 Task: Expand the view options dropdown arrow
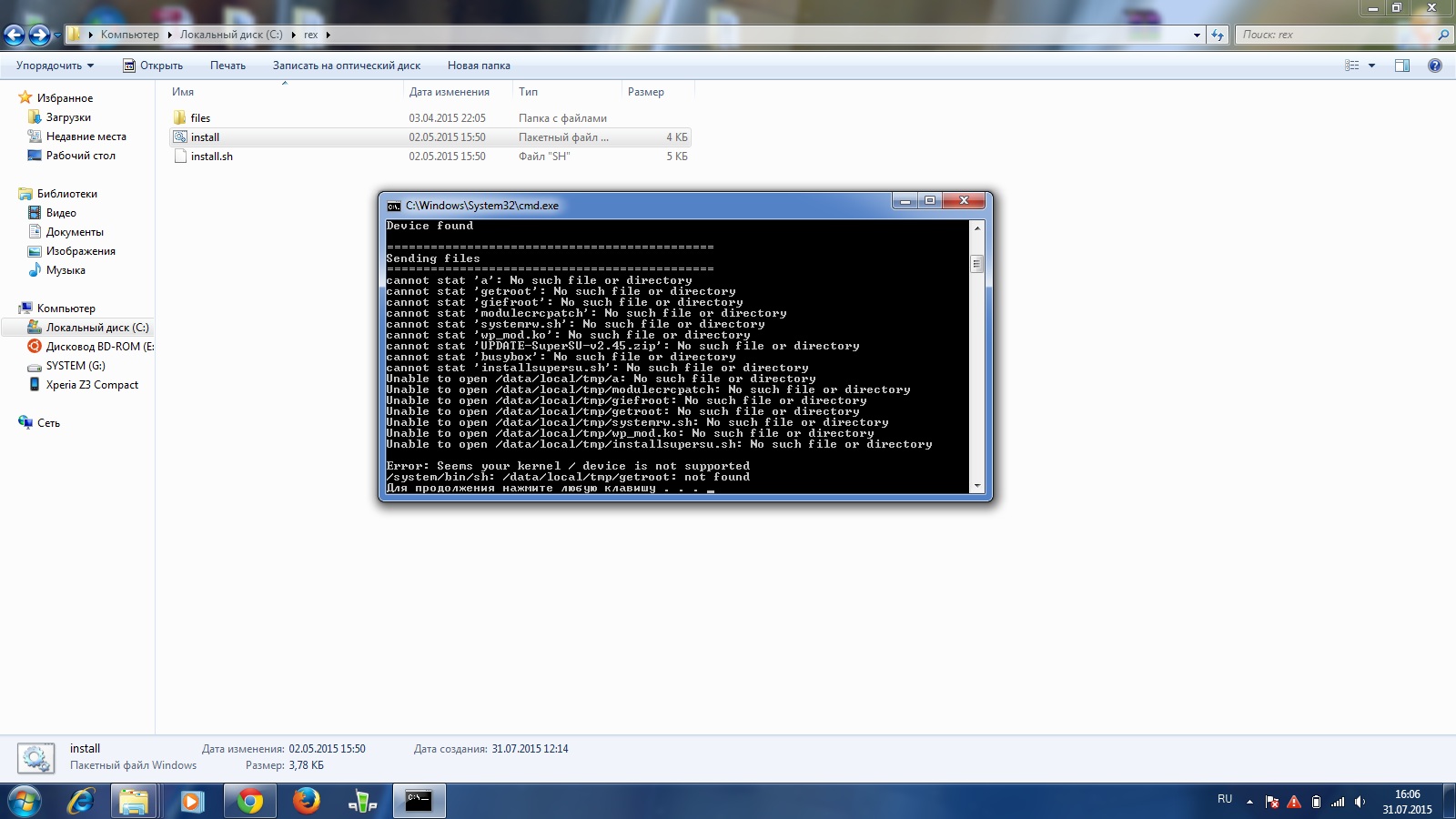1371,66
